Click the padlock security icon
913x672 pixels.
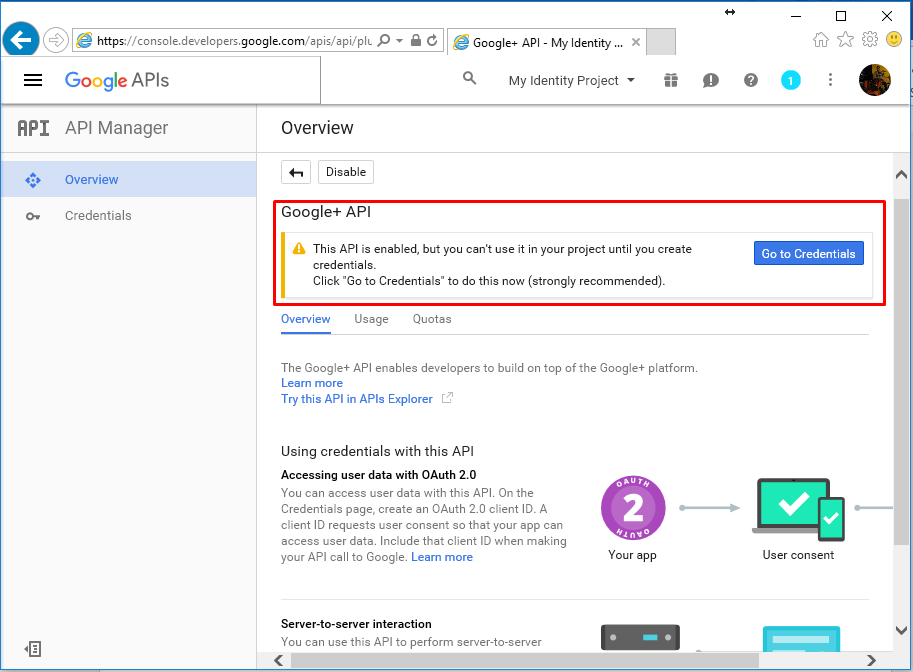(416, 40)
